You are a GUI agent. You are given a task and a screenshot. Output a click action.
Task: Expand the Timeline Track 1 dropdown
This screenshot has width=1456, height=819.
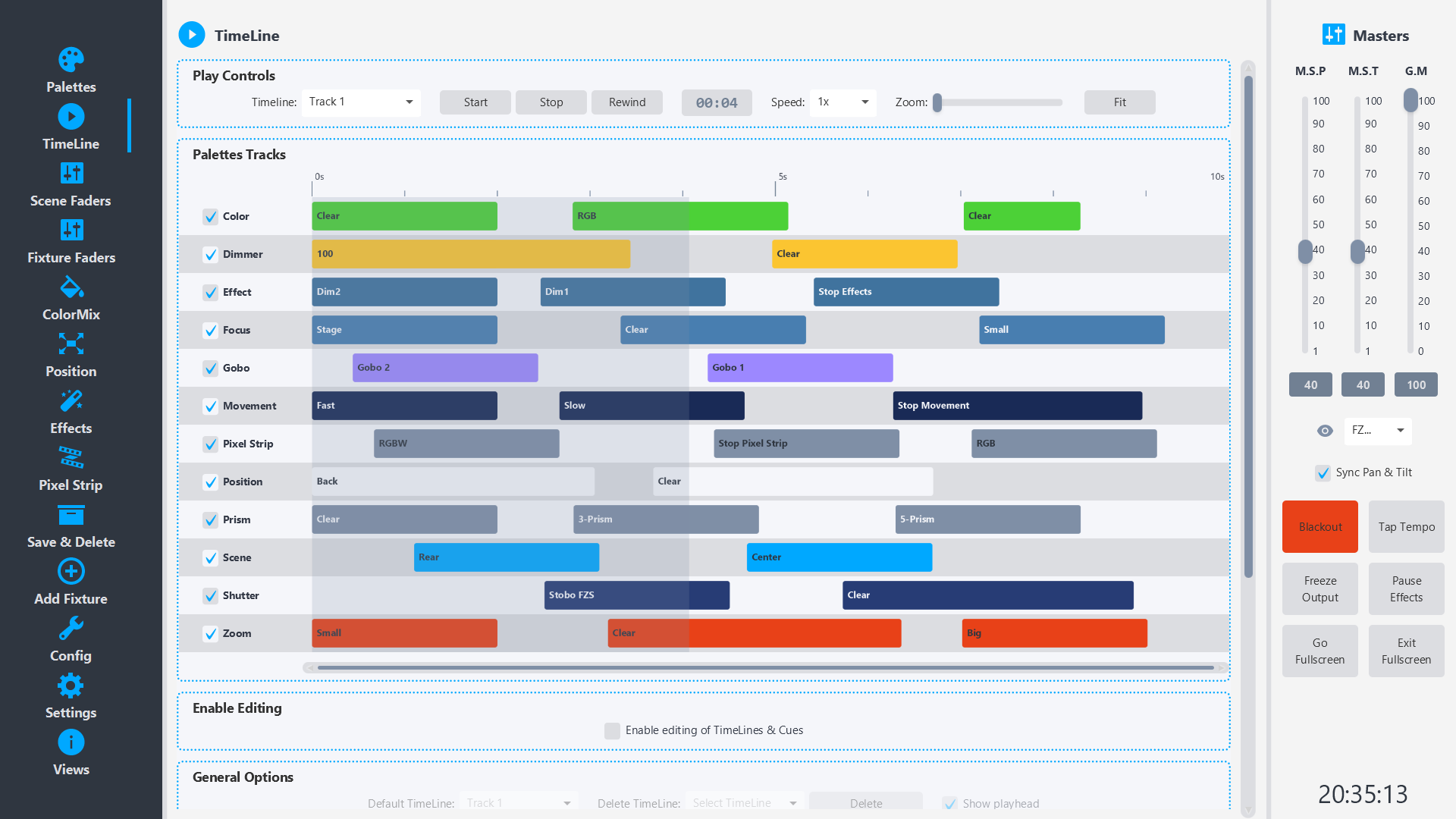361,102
